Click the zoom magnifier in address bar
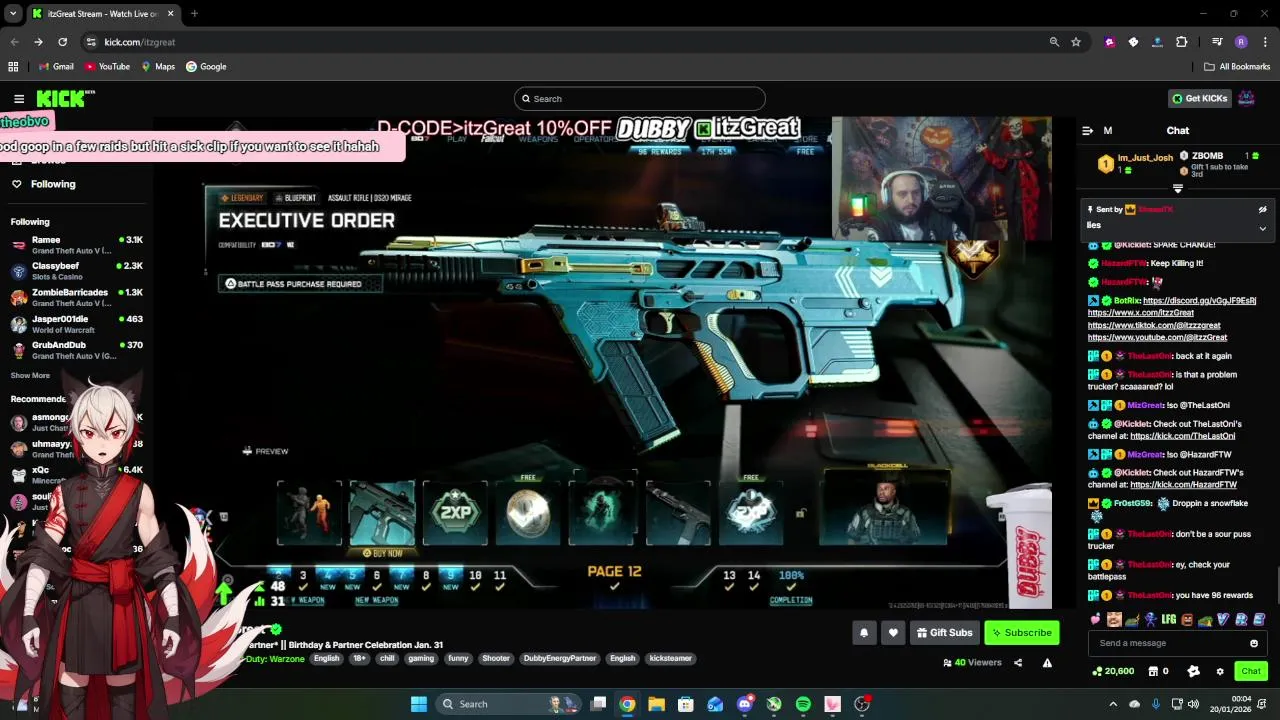 point(1054,42)
